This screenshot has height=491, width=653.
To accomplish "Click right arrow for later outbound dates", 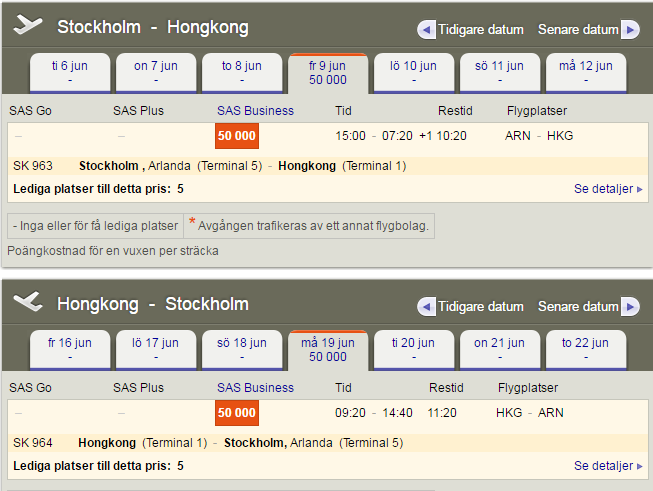I will coord(629,30).
